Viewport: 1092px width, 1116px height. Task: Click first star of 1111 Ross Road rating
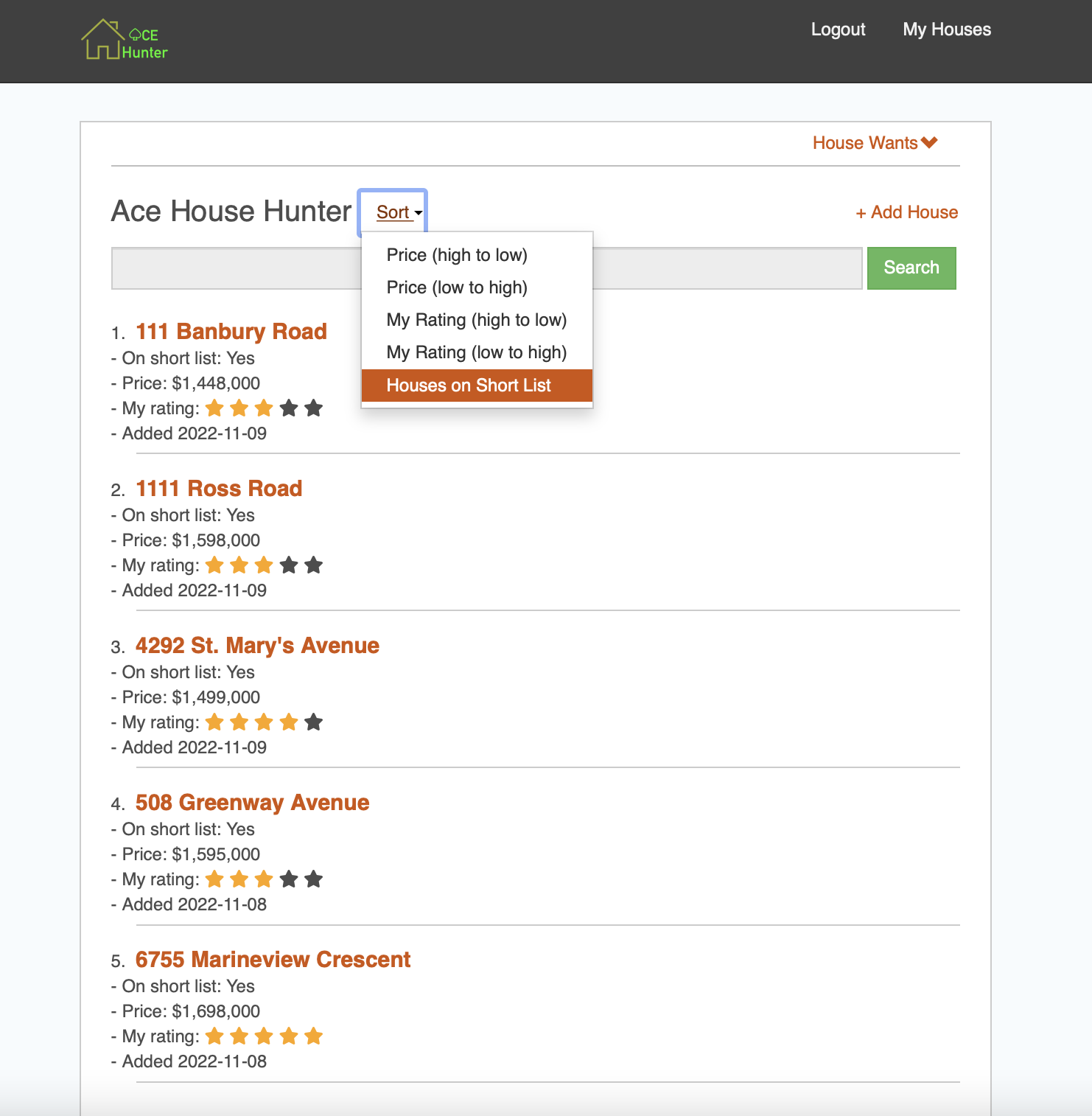point(214,565)
